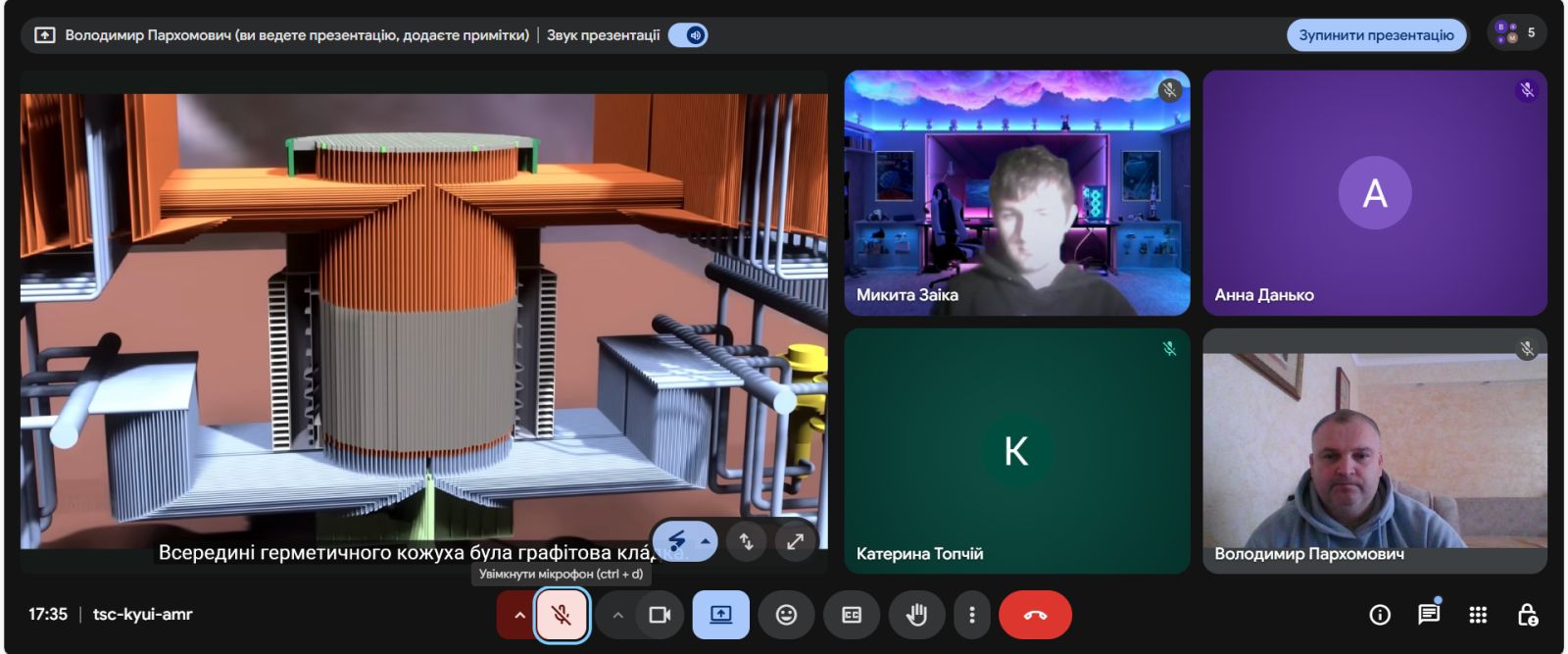The width and height of the screenshot is (1568, 654).
Task: Select Микита Заіка's video tile
Action: click(x=1016, y=193)
